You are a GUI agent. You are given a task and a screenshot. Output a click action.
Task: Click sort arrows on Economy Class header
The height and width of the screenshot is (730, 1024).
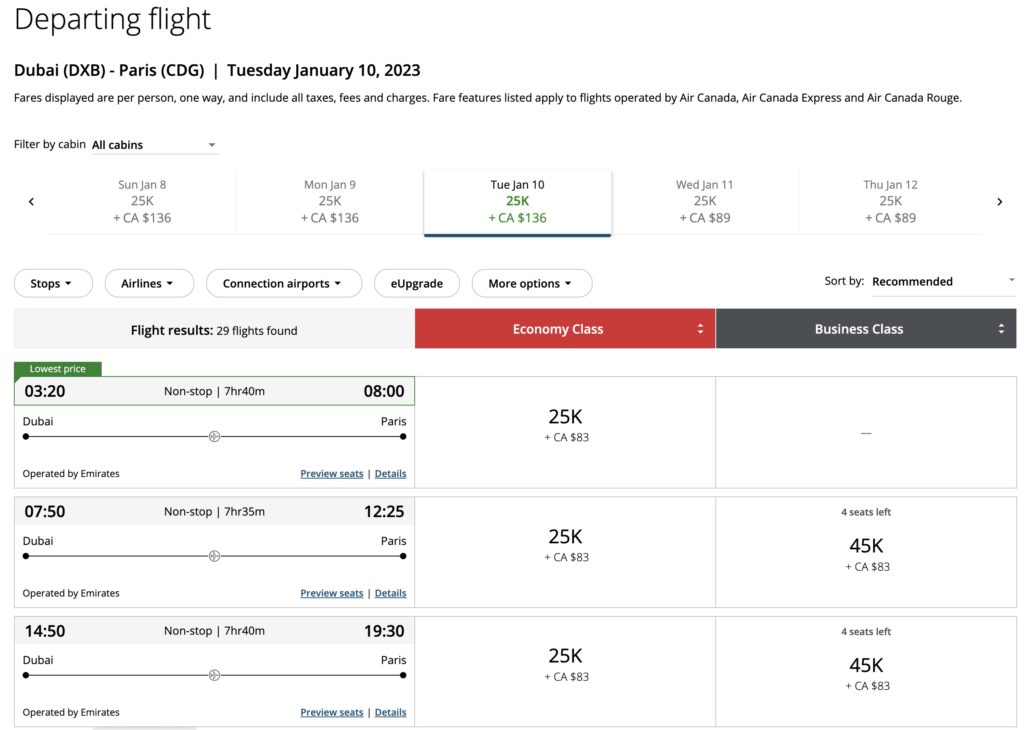(x=700, y=329)
